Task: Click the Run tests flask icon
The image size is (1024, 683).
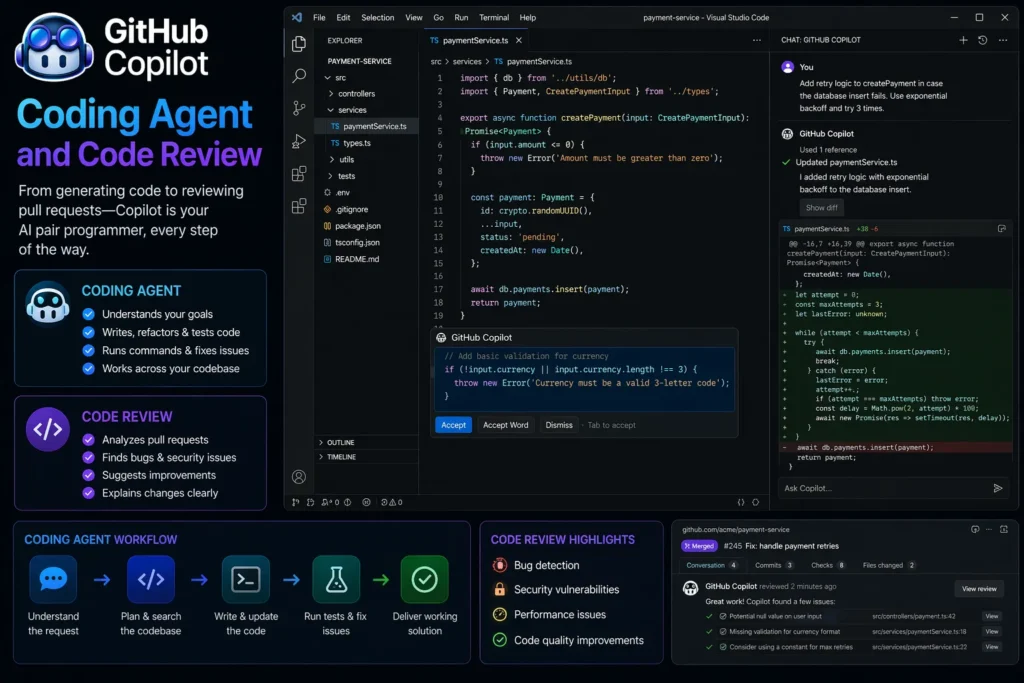Action: pyautogui.click(x=336, y=579)
